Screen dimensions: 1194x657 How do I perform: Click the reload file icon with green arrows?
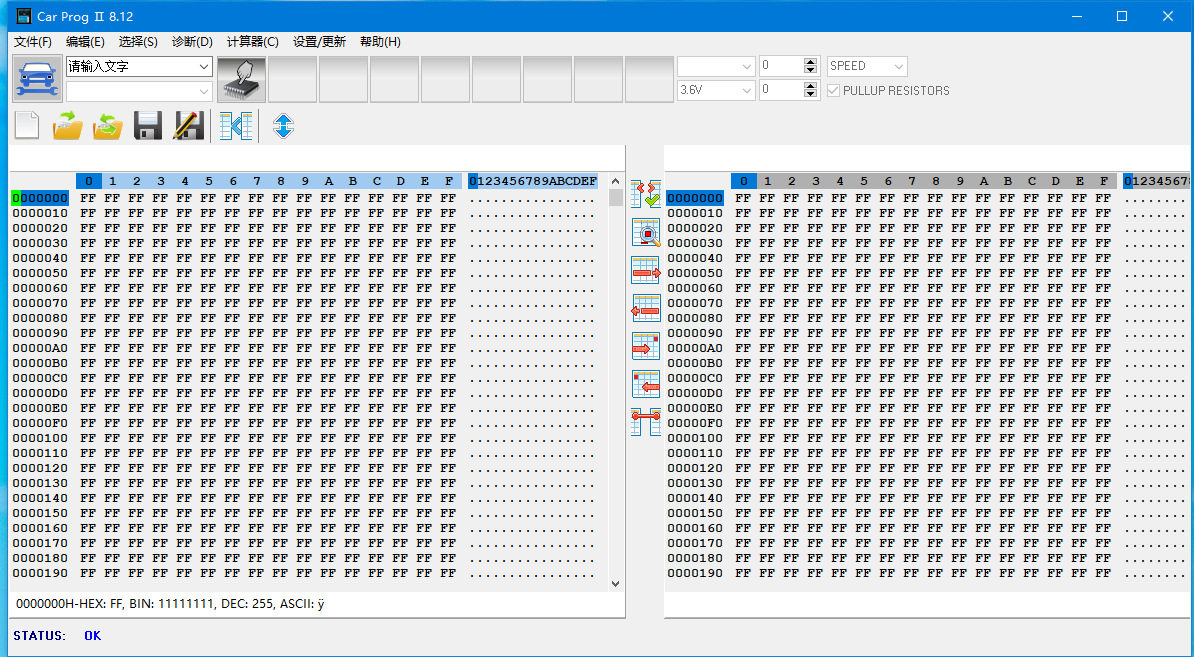(107, 125)
